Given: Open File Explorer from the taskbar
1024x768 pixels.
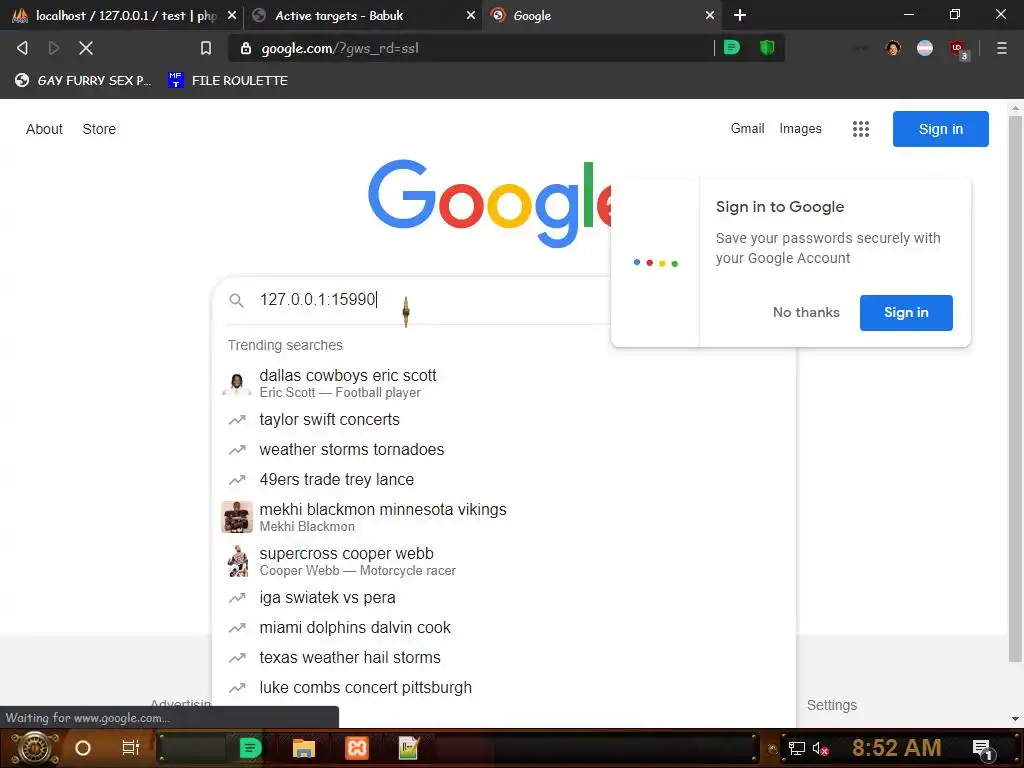Looking at the screenshot, I should coord(304,748).
